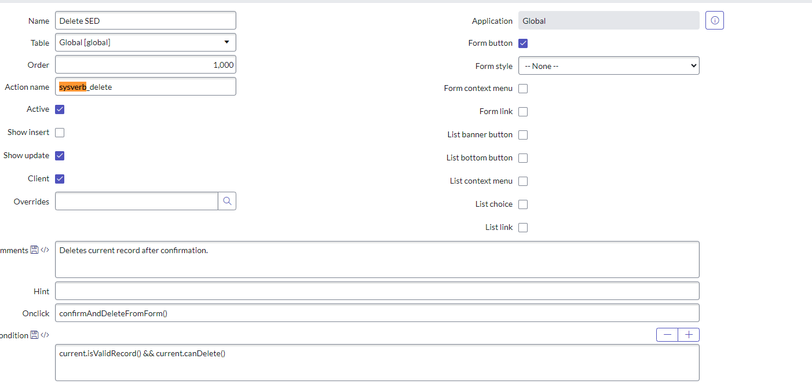Check the Form link checkbox
Screen dimensions: 812x384
pos(523,112)
